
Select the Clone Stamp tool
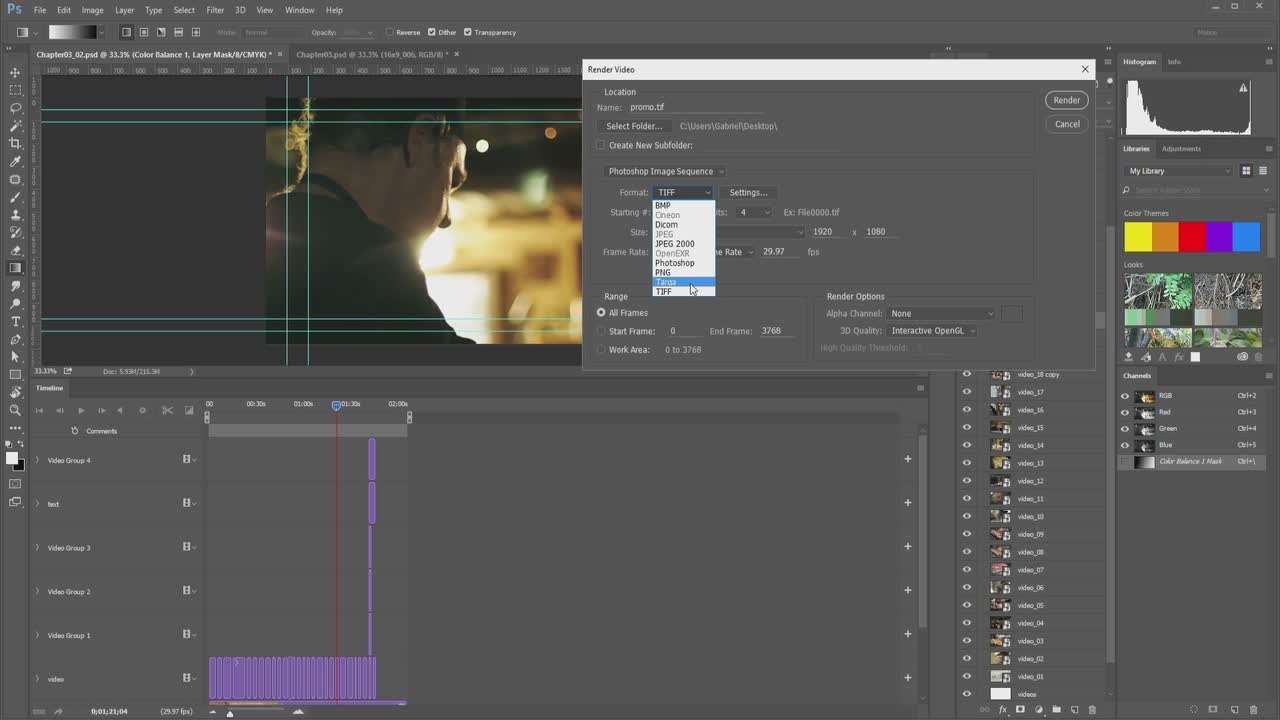[15, 215]
